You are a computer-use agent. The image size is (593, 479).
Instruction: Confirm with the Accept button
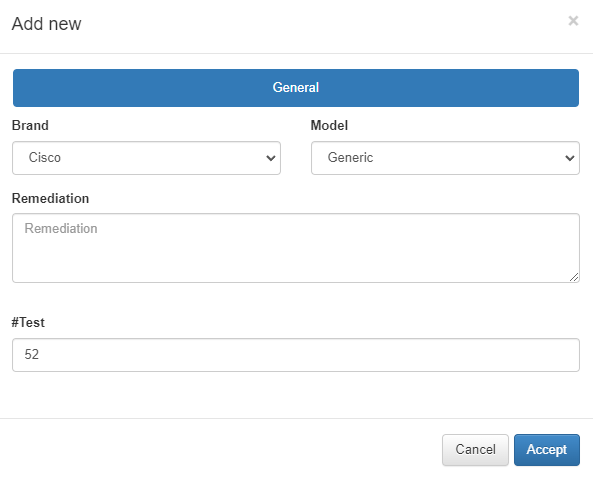click(x=546, y=450)
